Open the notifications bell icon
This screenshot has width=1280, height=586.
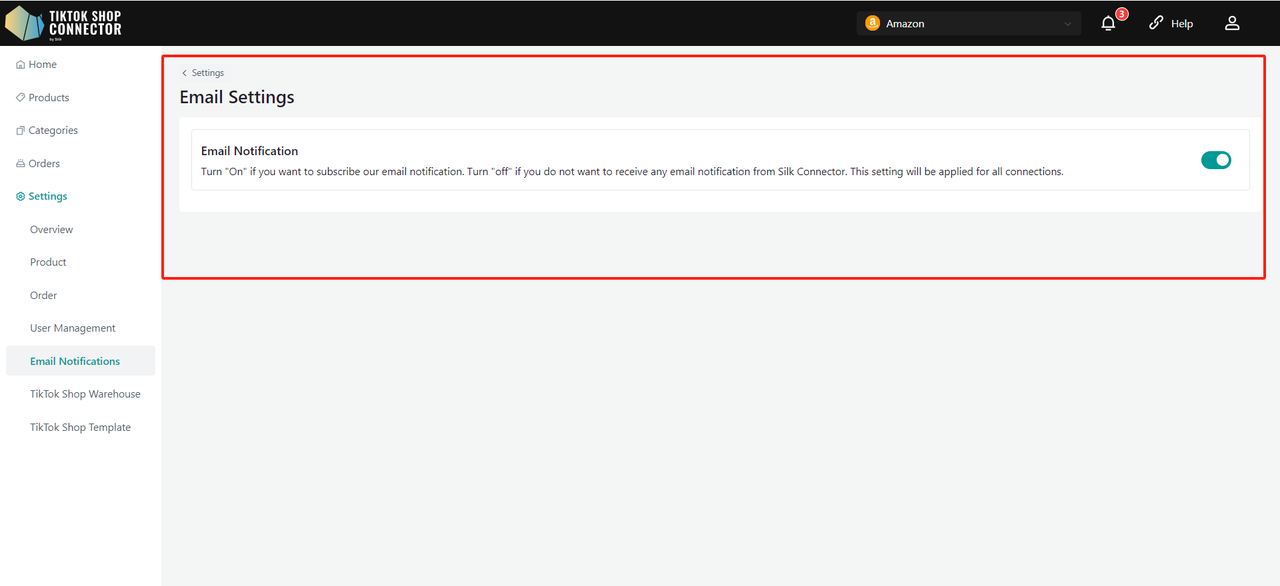(x=1108, y=23)
